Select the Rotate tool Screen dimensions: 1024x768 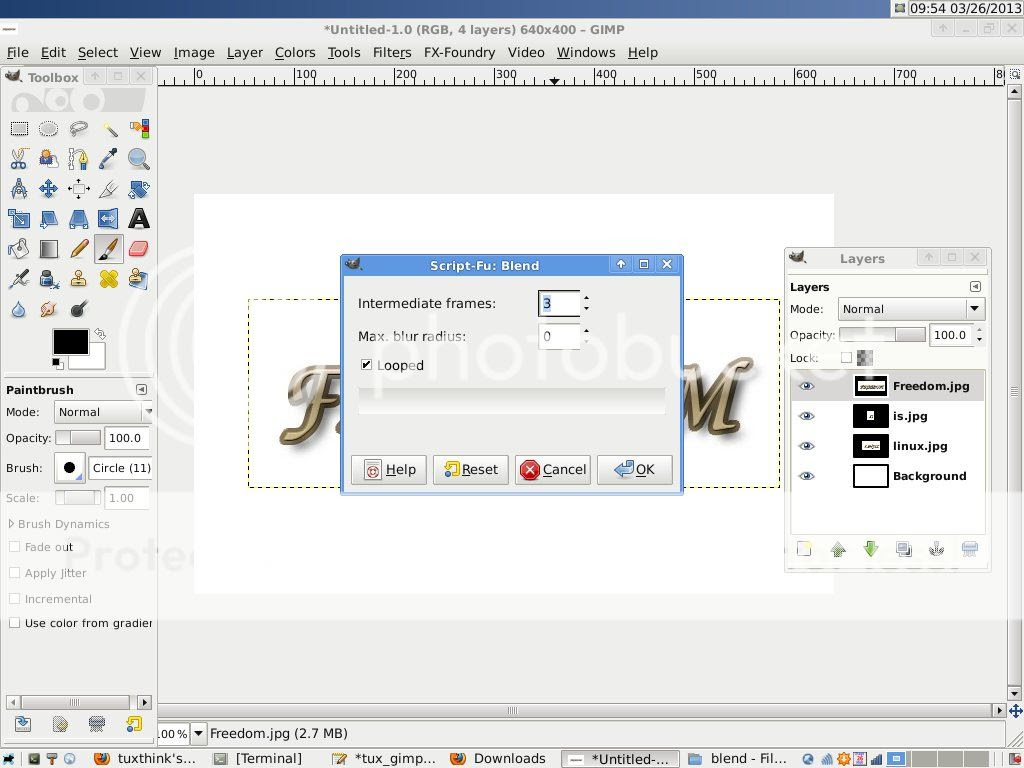(x=139, y=189)
